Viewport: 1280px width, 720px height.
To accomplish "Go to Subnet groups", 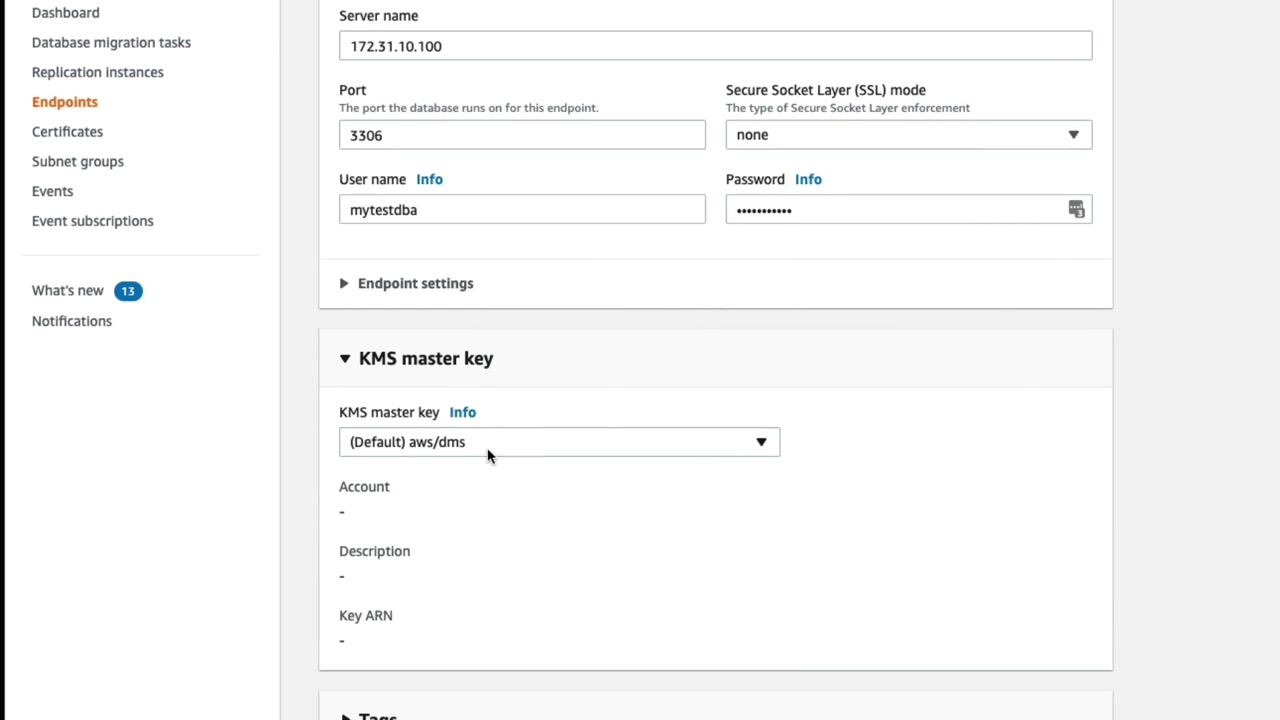I will 77,161.
